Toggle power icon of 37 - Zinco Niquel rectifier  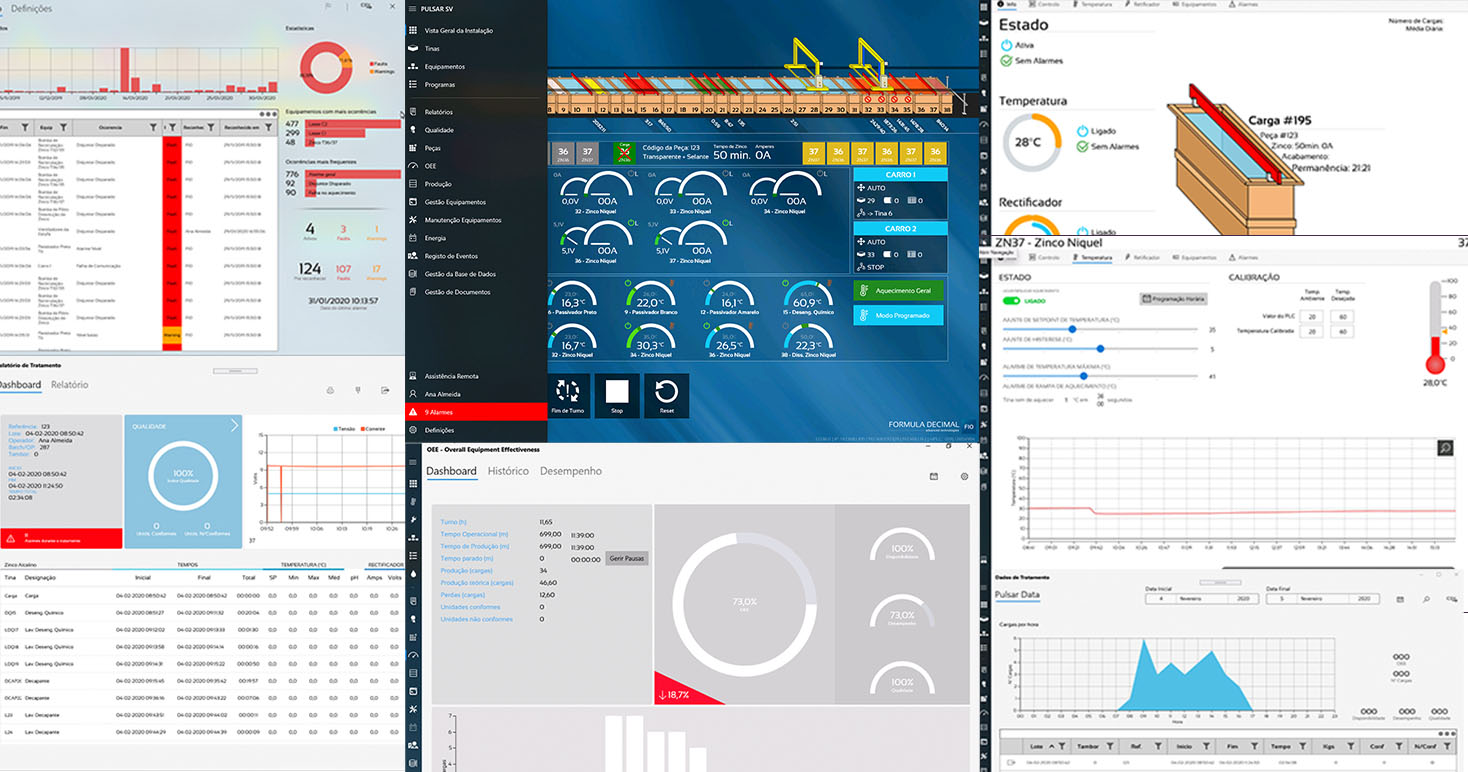(x=727, y=225)
